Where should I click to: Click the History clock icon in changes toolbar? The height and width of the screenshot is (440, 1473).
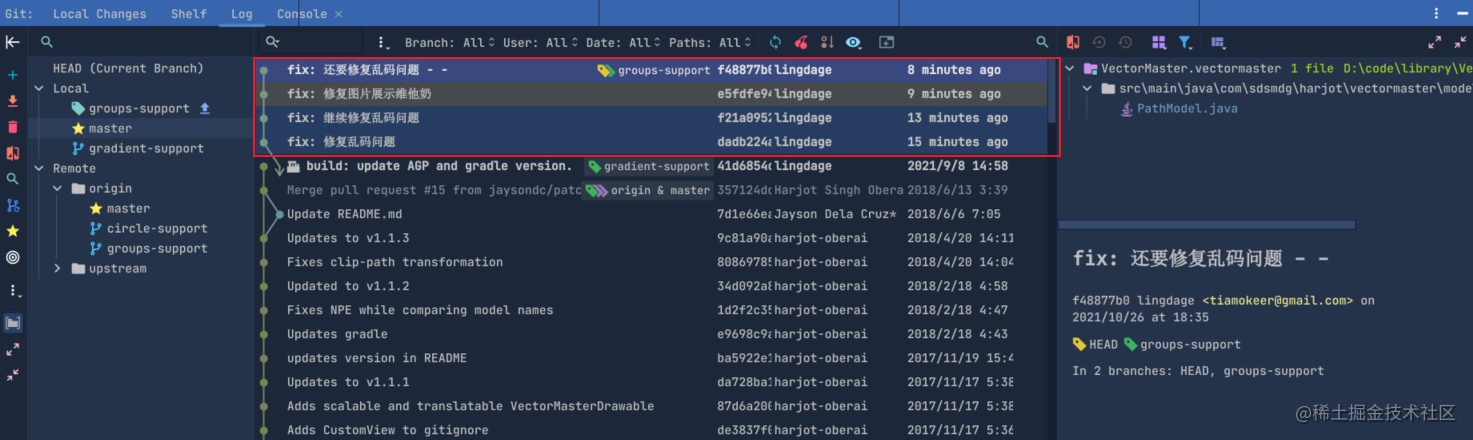(x=1124, y=42)
